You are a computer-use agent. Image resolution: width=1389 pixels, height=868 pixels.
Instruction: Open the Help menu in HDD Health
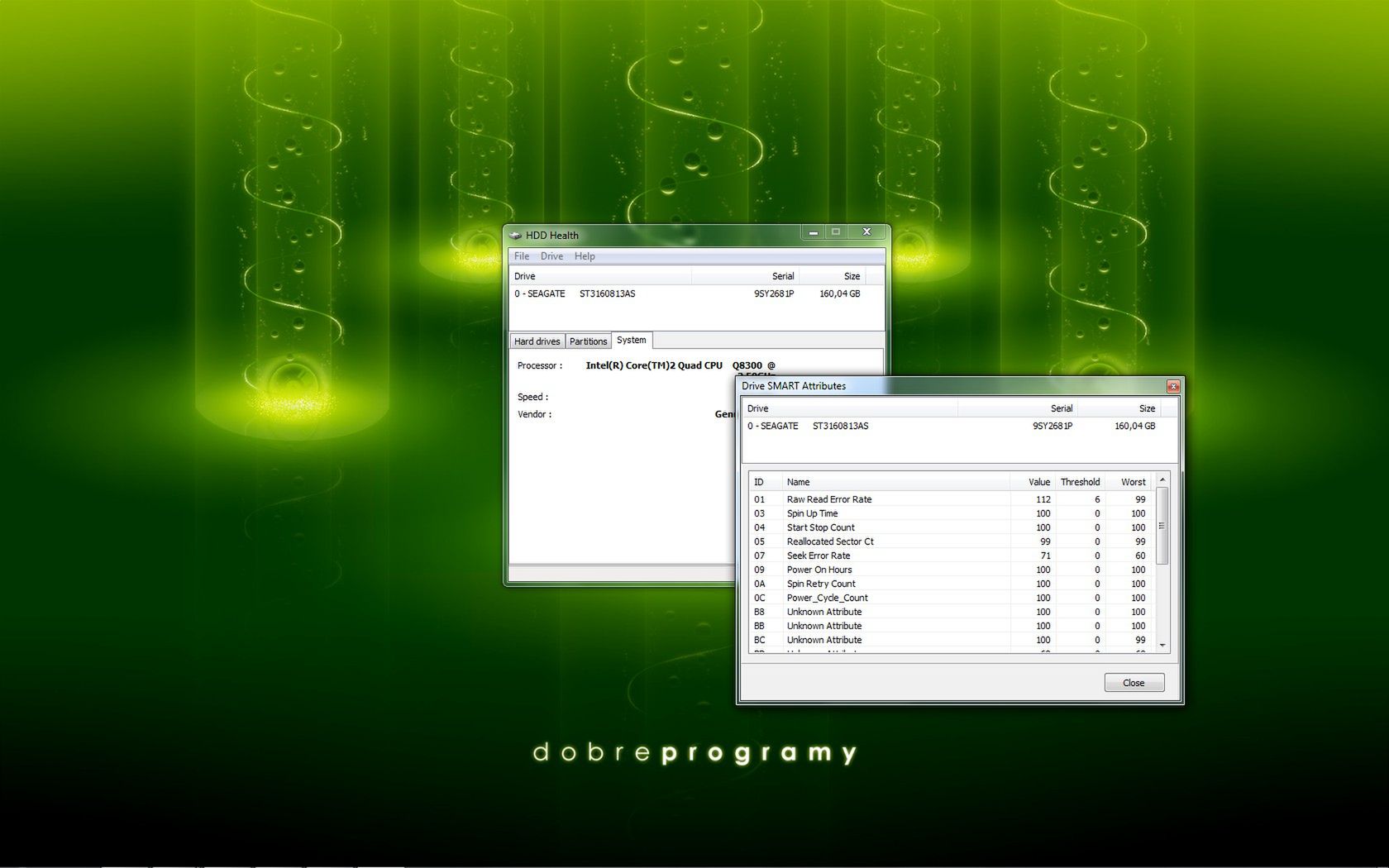coord(585,256)
